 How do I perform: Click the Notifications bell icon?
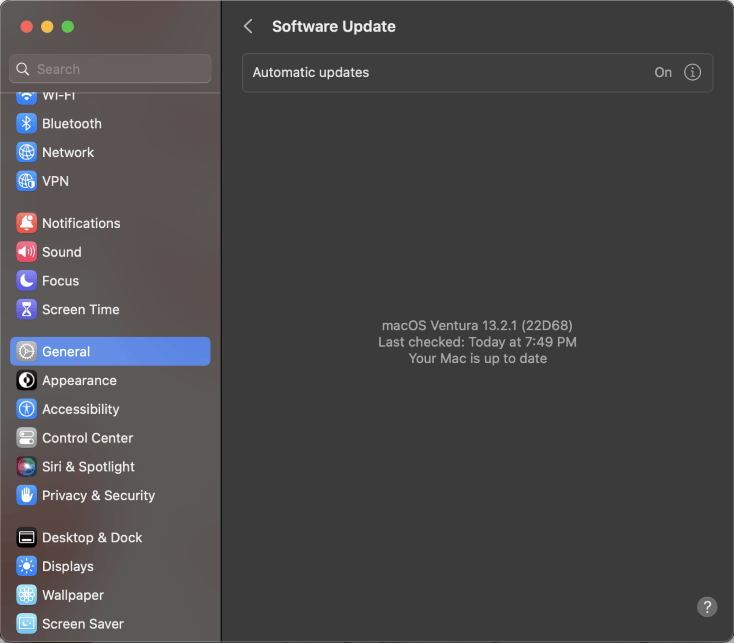pos(26,223)
